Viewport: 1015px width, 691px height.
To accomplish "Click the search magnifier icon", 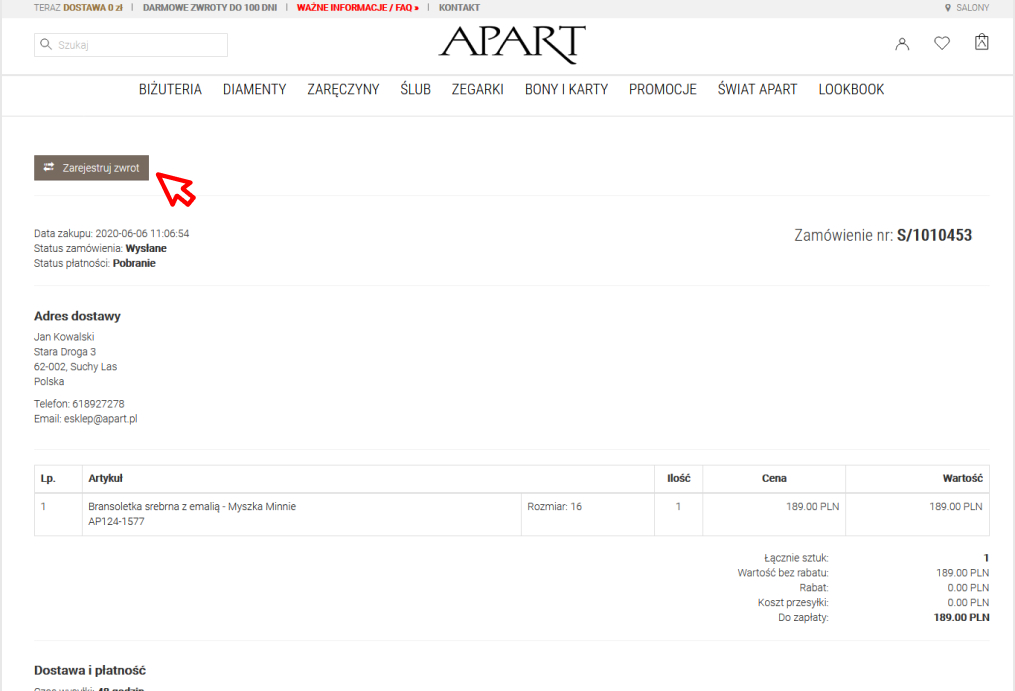I will [x=46, y=45].
